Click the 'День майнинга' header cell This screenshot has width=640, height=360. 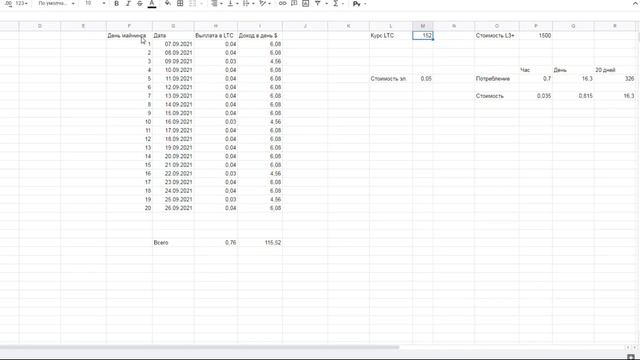click(x=129, y=36)
